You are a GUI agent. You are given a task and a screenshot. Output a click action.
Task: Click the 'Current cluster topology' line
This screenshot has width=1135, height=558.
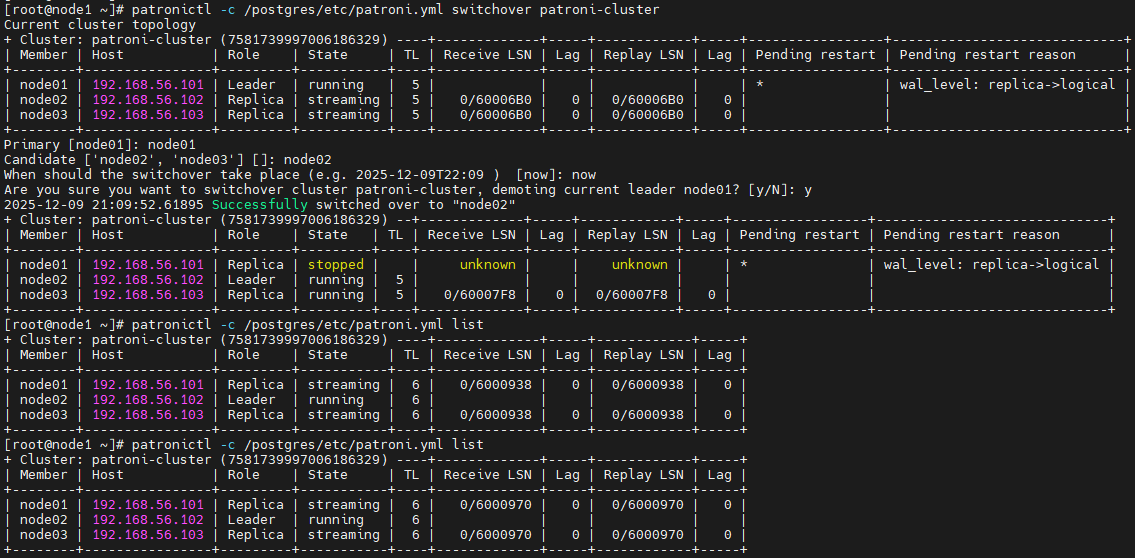click(100, 25)
